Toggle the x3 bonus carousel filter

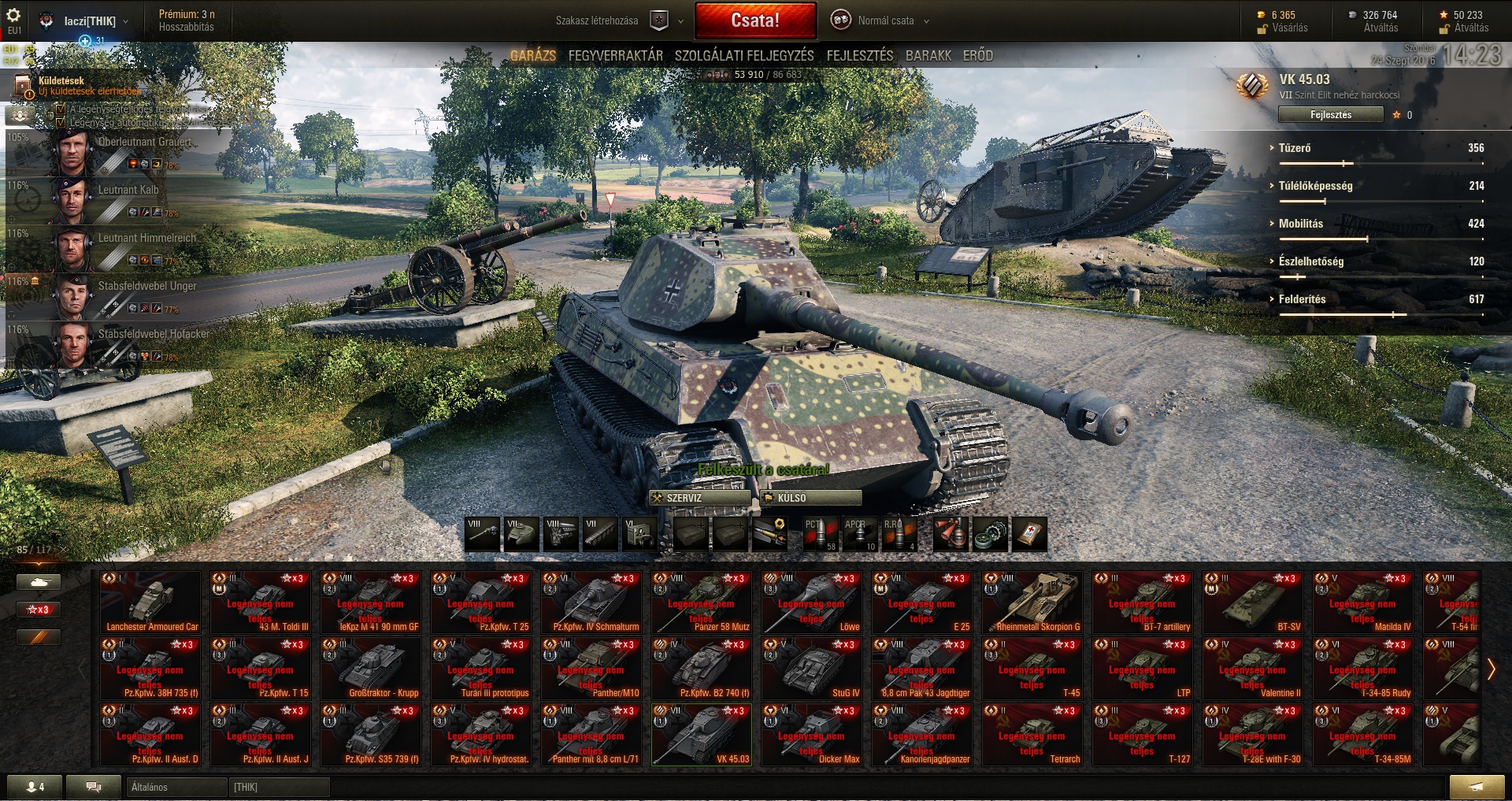39,610
